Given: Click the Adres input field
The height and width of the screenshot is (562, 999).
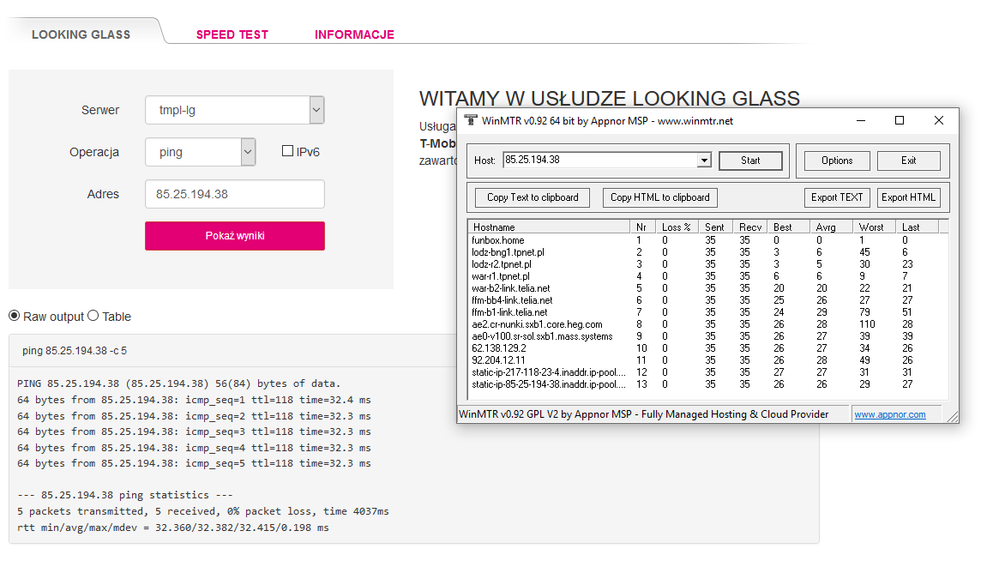Looking at the screenshot, I should tap(234, 194).
